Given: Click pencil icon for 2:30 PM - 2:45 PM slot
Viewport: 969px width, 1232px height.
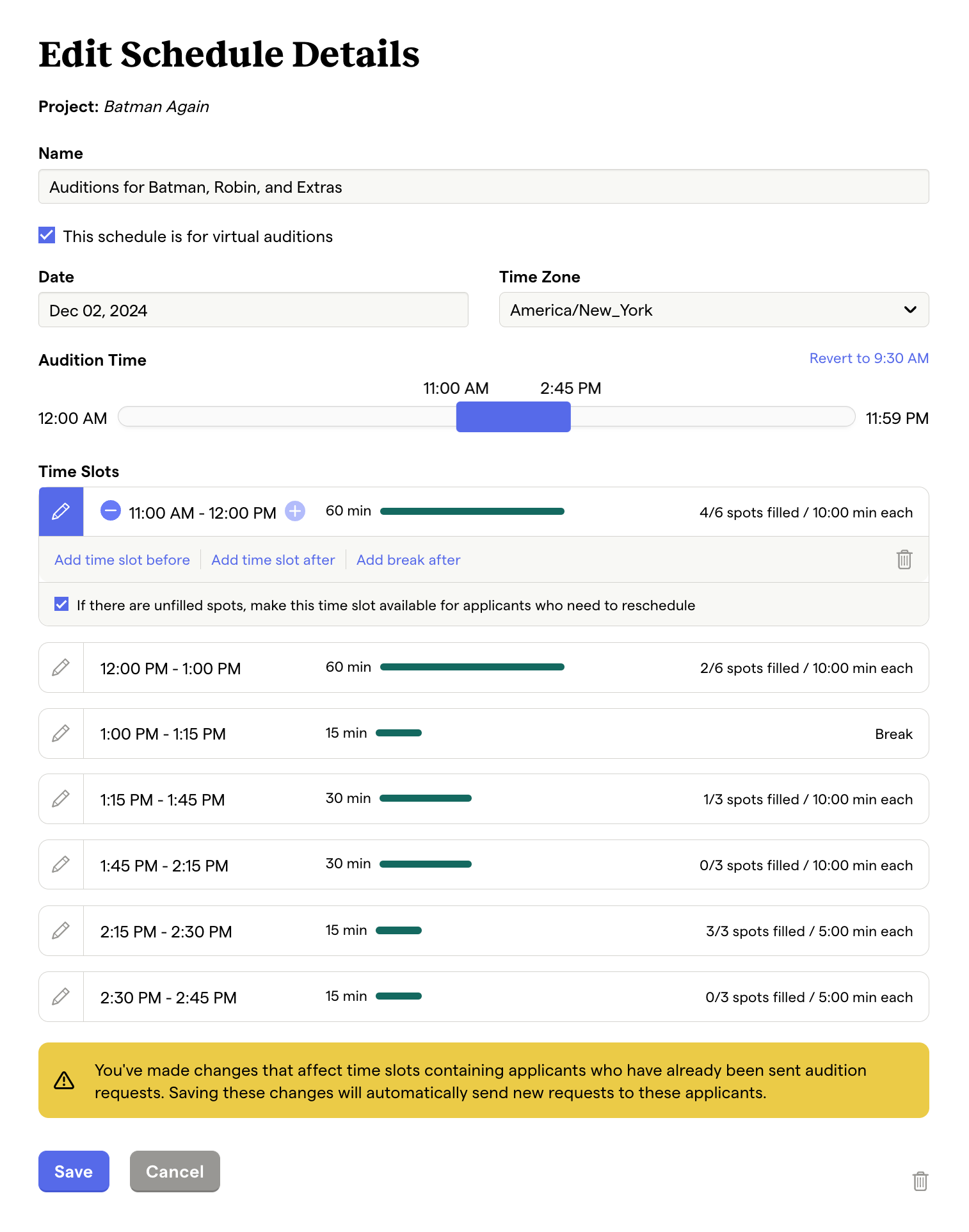Looking at the screenshot, I should click(x=61, y=997).
